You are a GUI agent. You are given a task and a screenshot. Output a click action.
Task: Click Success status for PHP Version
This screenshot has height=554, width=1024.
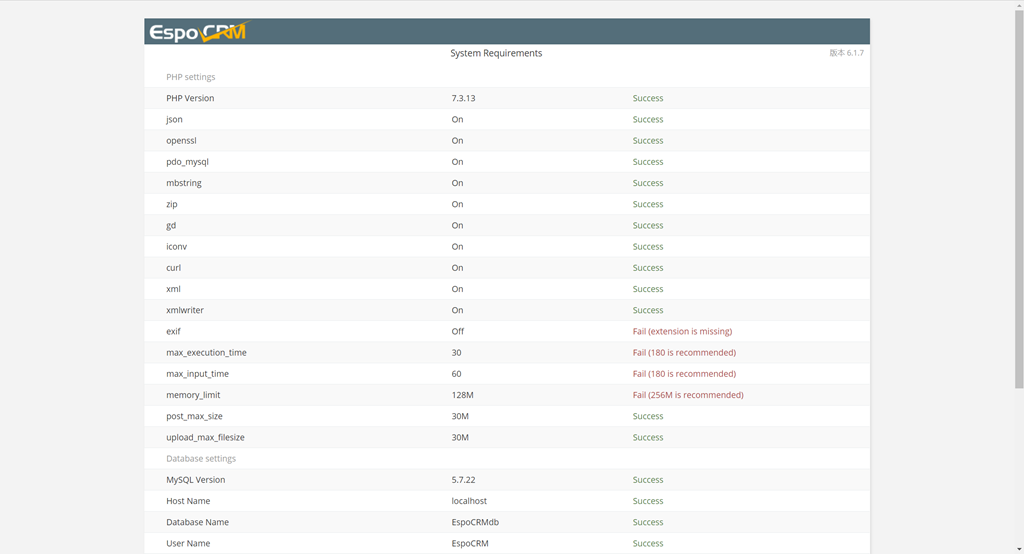coord(648,98)
